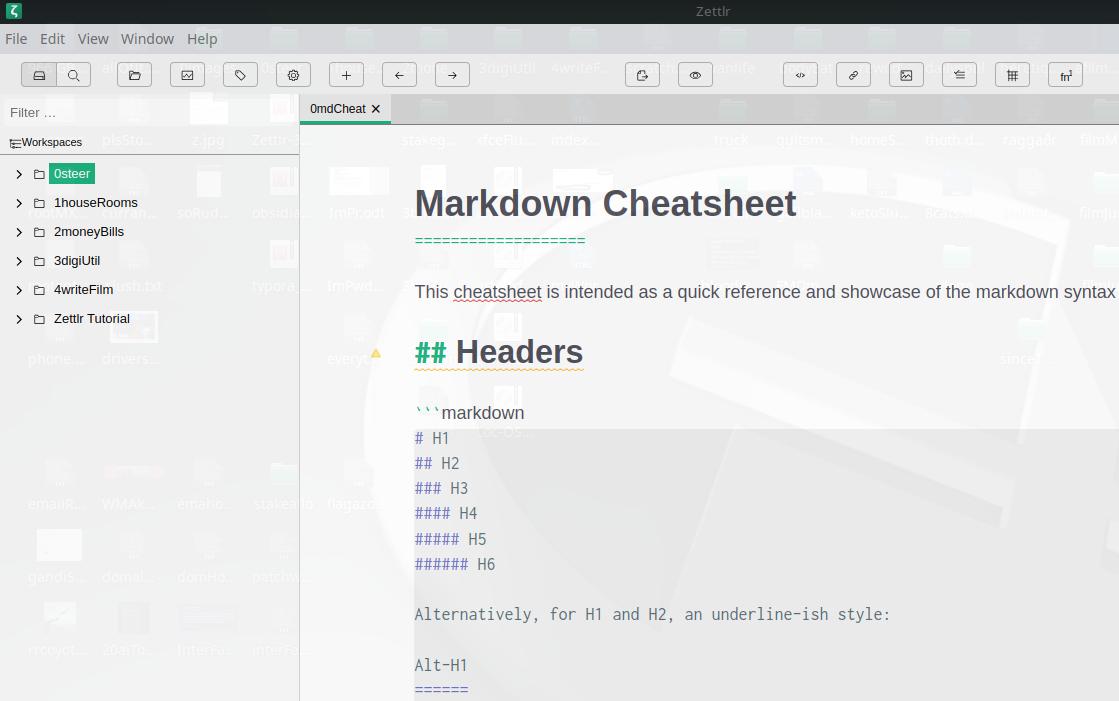Click the Filter input field
The width and height of the screenshot is (1119, 701).
point(149,113)
